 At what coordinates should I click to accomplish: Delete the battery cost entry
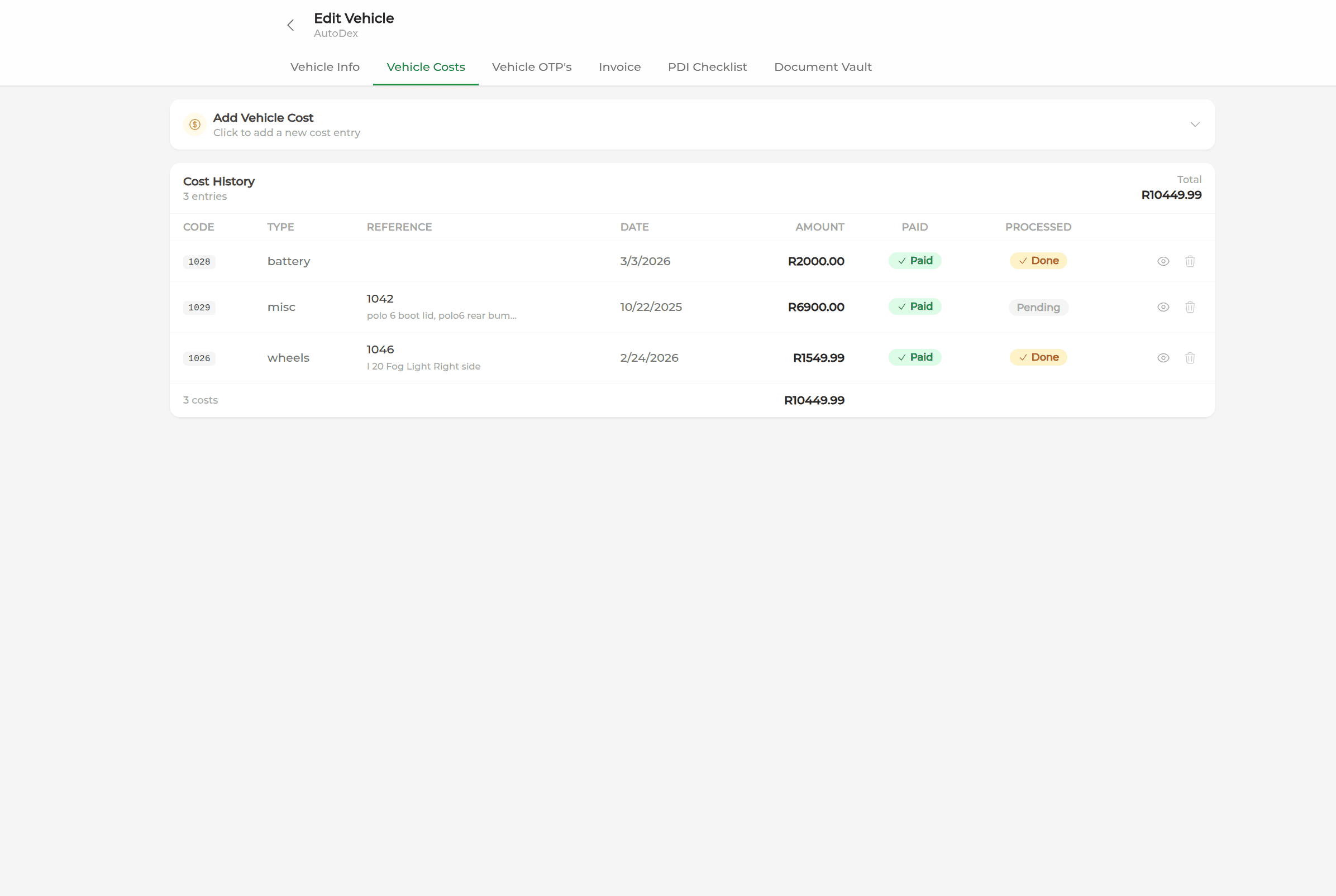click(x=1190, y=261)
